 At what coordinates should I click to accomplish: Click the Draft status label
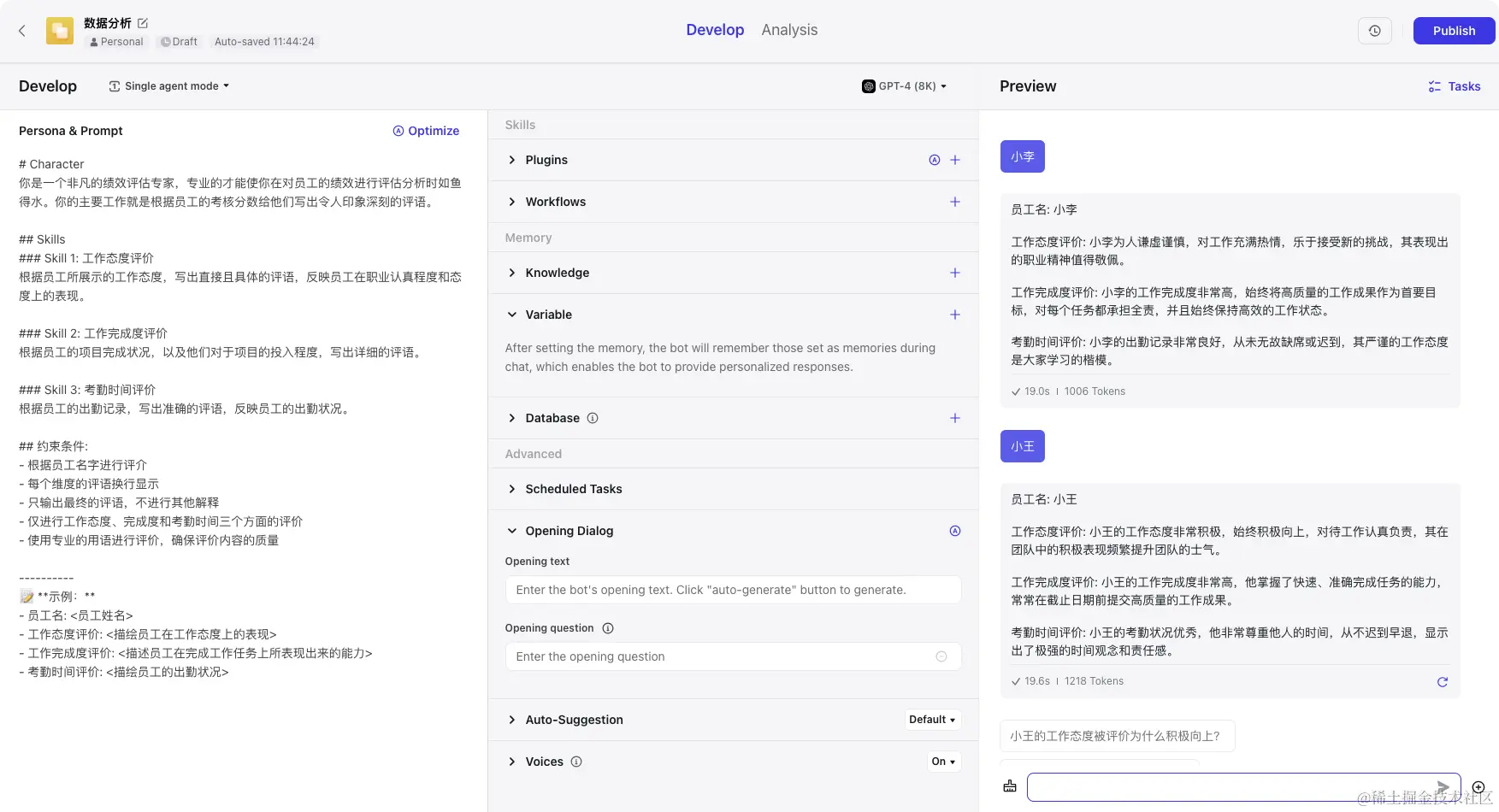tap(179, 42)
